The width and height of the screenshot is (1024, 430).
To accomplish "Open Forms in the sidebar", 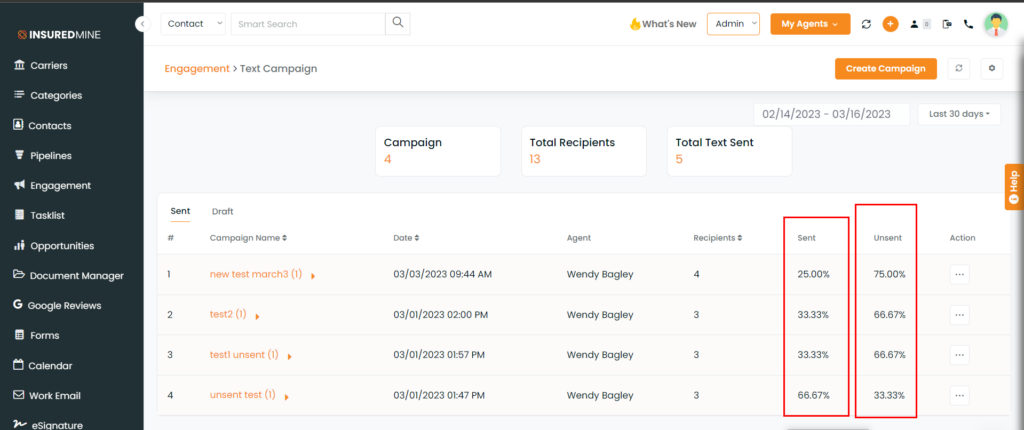I will tap(37, 335).
